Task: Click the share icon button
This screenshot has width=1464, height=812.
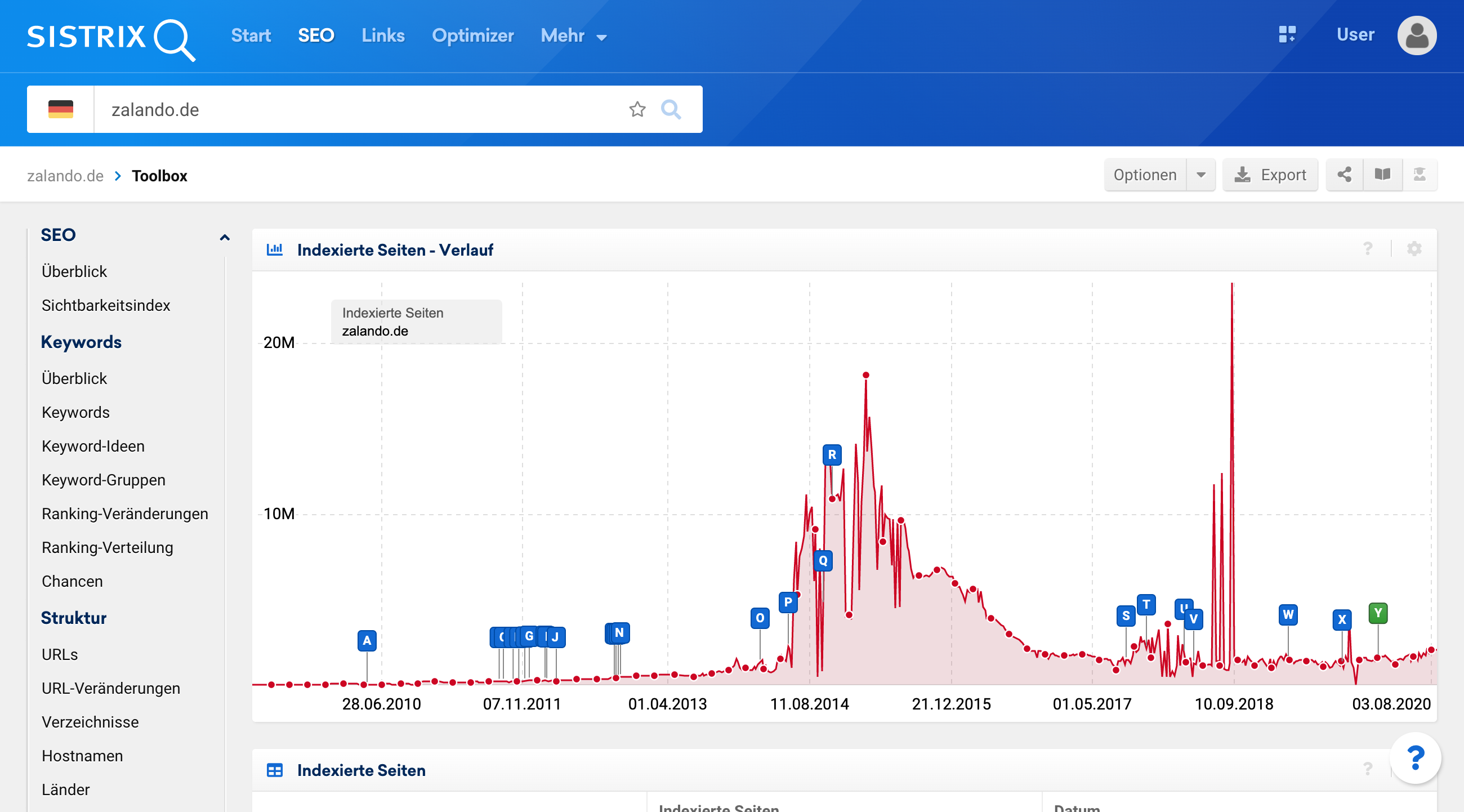Action: 1344,175
